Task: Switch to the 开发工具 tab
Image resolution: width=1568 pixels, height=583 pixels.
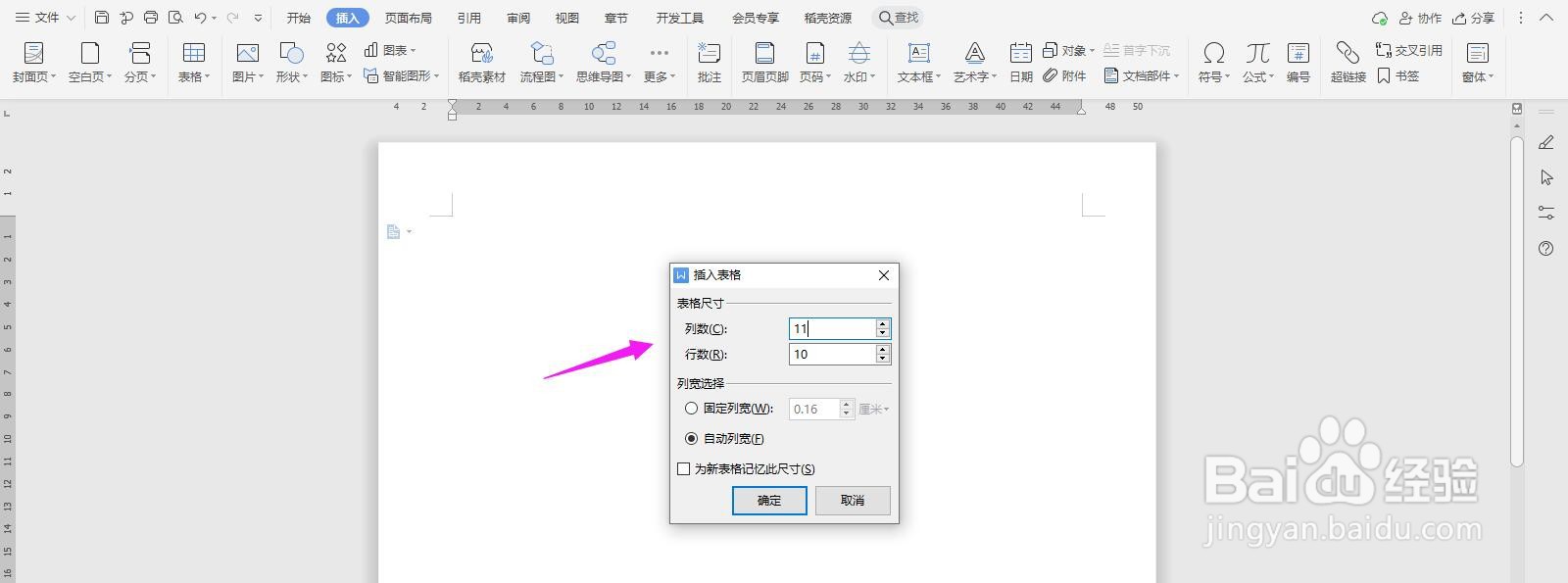Action: click(x=680, y=18)
